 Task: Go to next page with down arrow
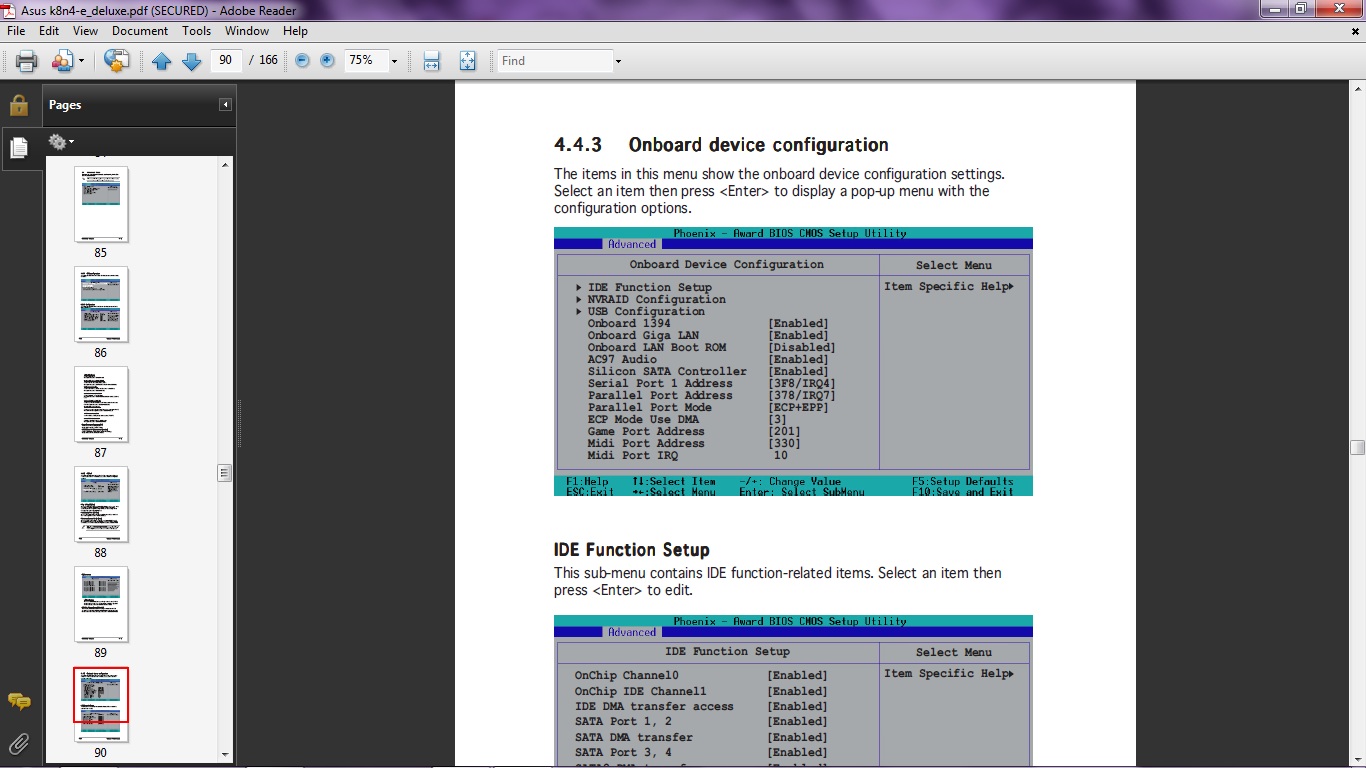coord(192,61)
